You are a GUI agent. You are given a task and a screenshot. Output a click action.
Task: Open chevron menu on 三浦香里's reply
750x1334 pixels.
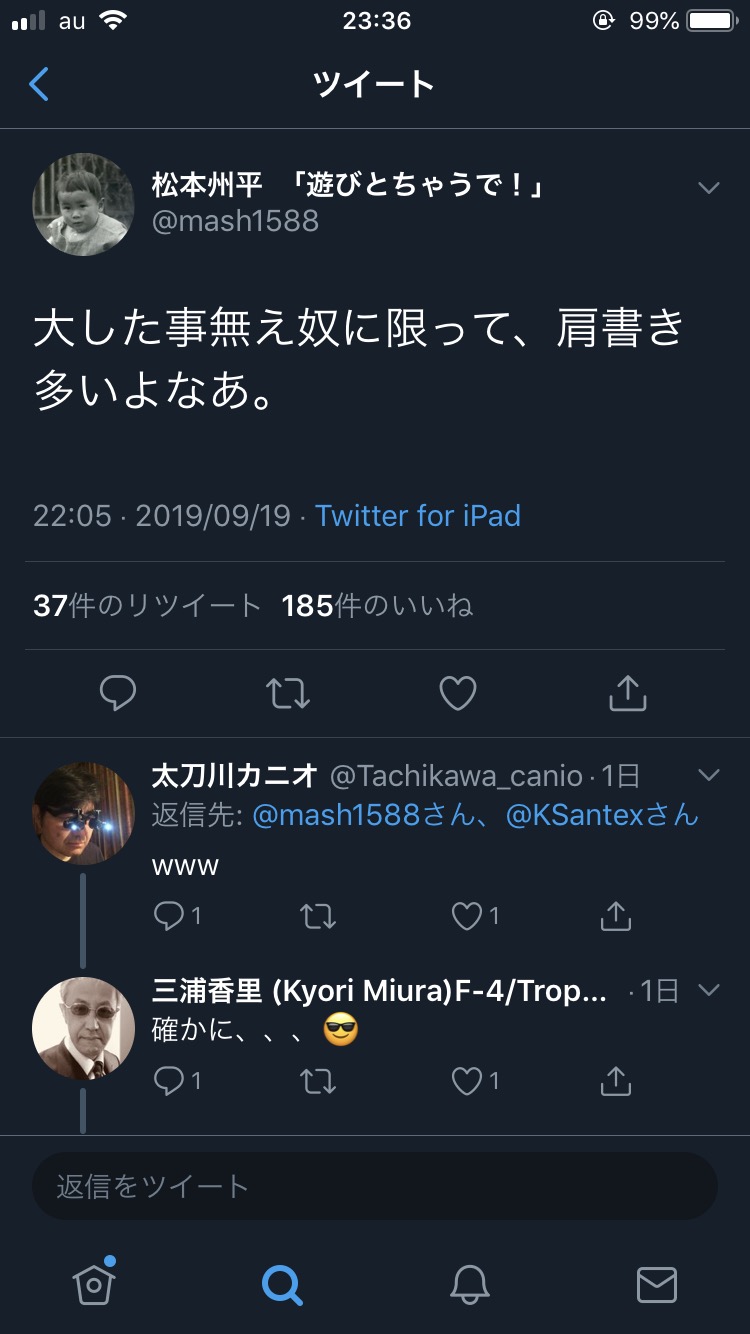click(x=709, y=990)
